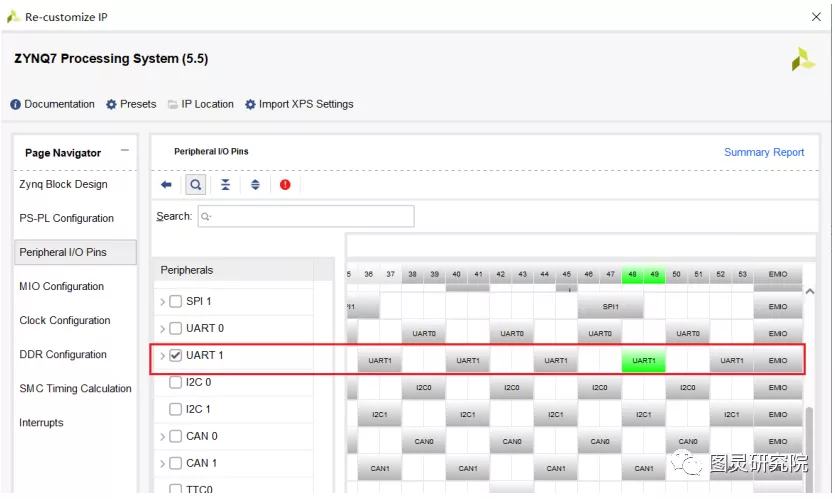835x499 pixels.
Task: Click the collapse all toolbar icon
Action: click(x=226, y=185)
